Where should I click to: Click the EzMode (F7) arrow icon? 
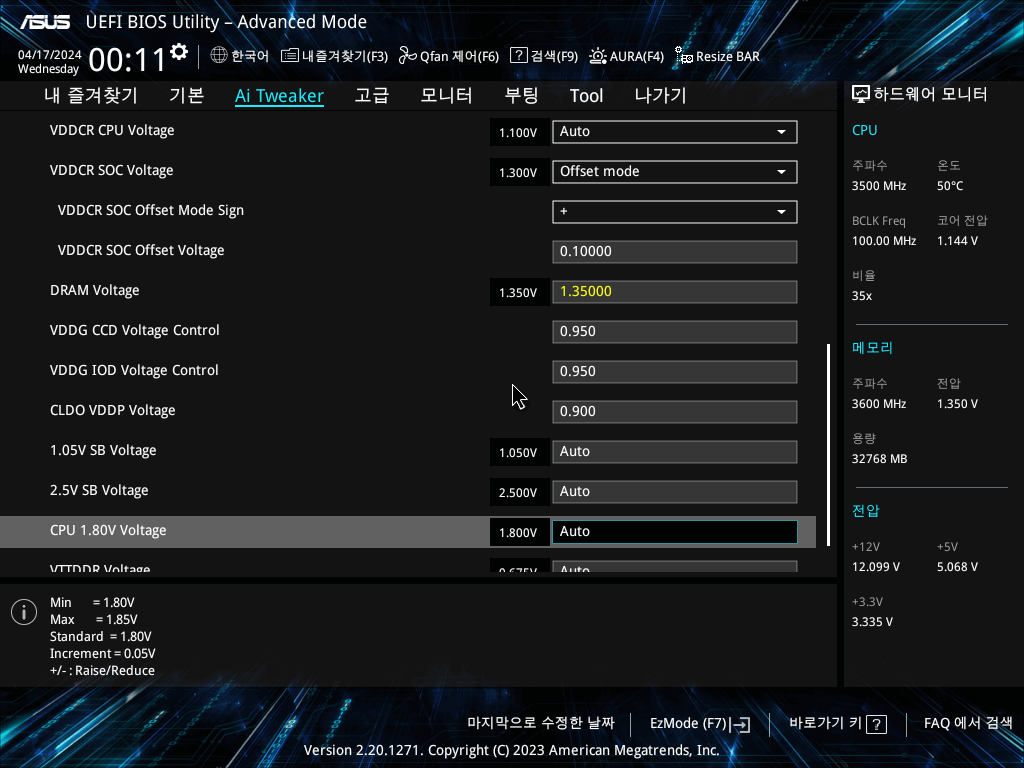click(x=741, y=724)
